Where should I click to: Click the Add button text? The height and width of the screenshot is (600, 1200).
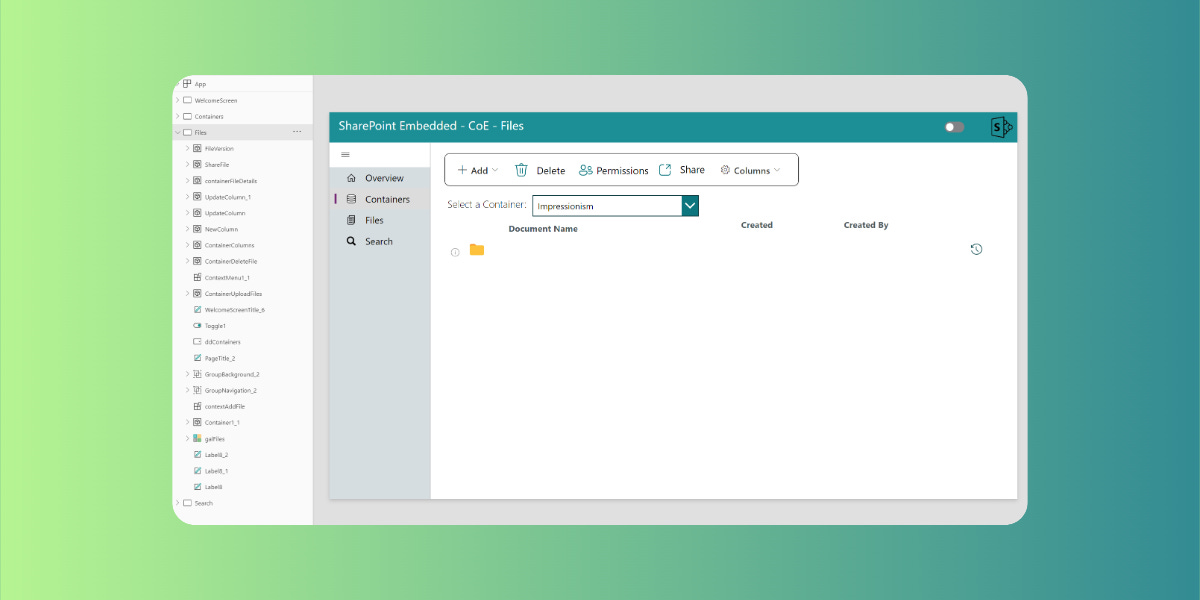coord(479,171)
